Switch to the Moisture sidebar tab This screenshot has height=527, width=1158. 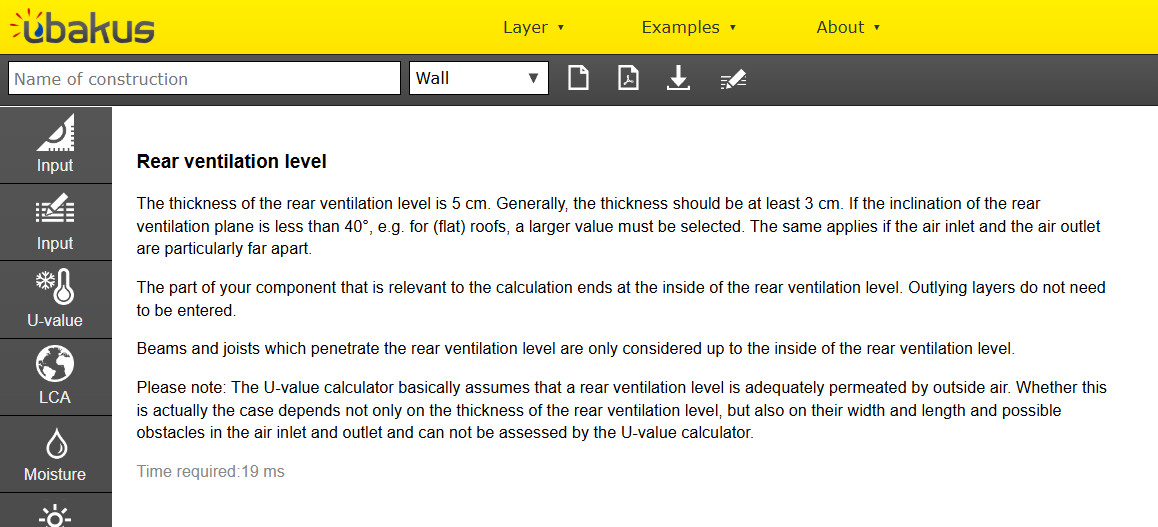[55, 454]
